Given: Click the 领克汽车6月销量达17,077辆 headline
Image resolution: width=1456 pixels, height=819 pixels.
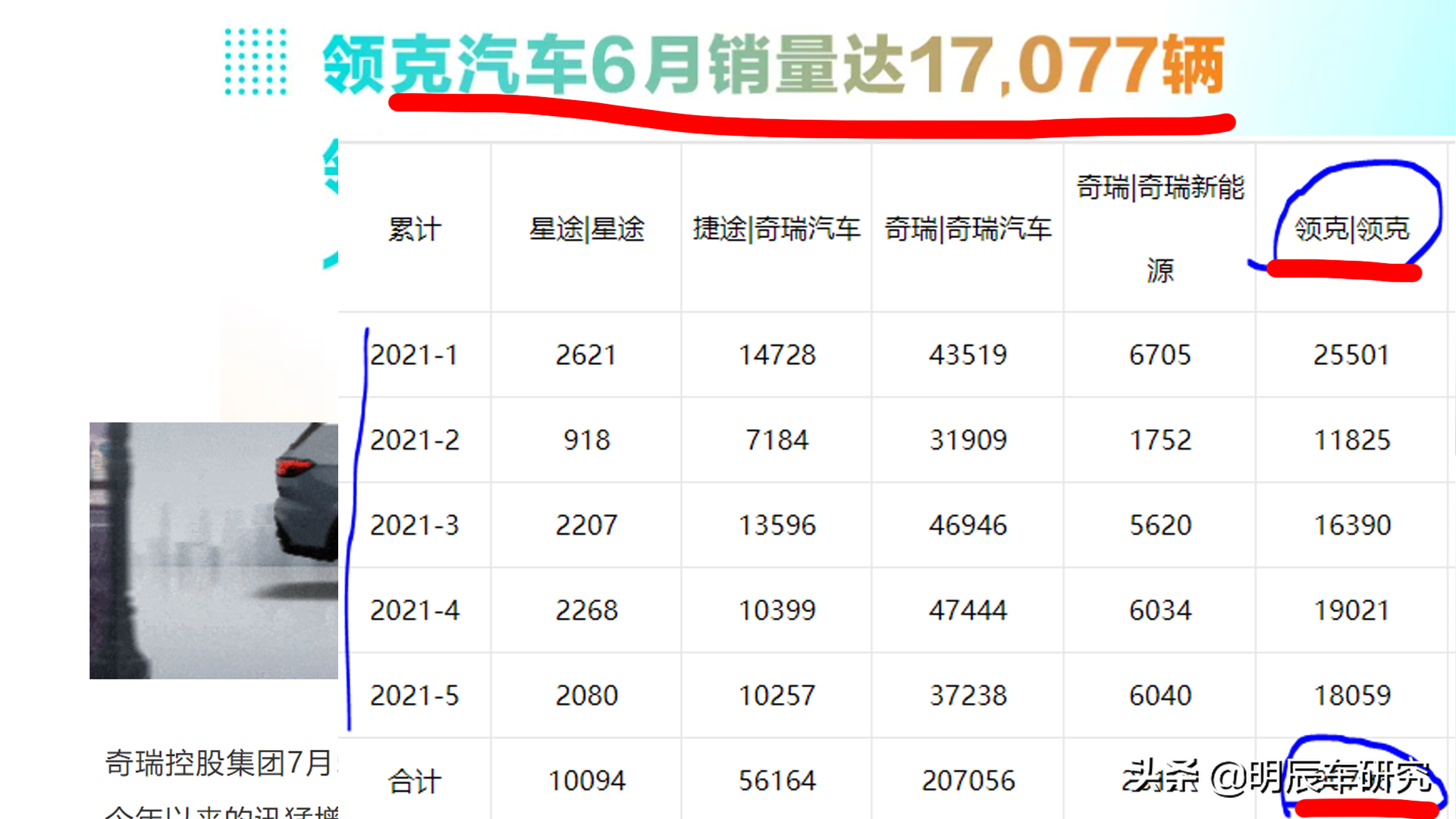Looking at the screenshot, I should coord(773,64).
